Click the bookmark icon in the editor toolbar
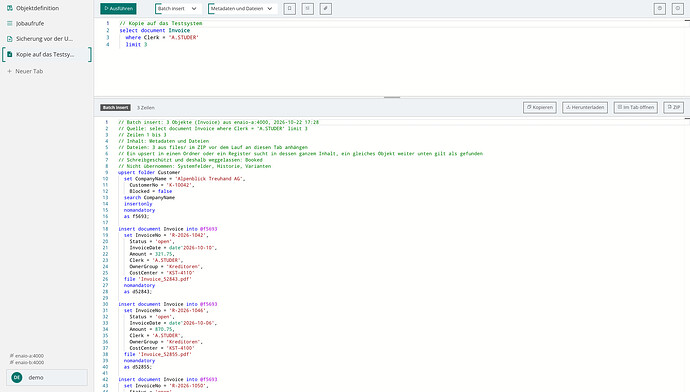 [x=290, y=8]
